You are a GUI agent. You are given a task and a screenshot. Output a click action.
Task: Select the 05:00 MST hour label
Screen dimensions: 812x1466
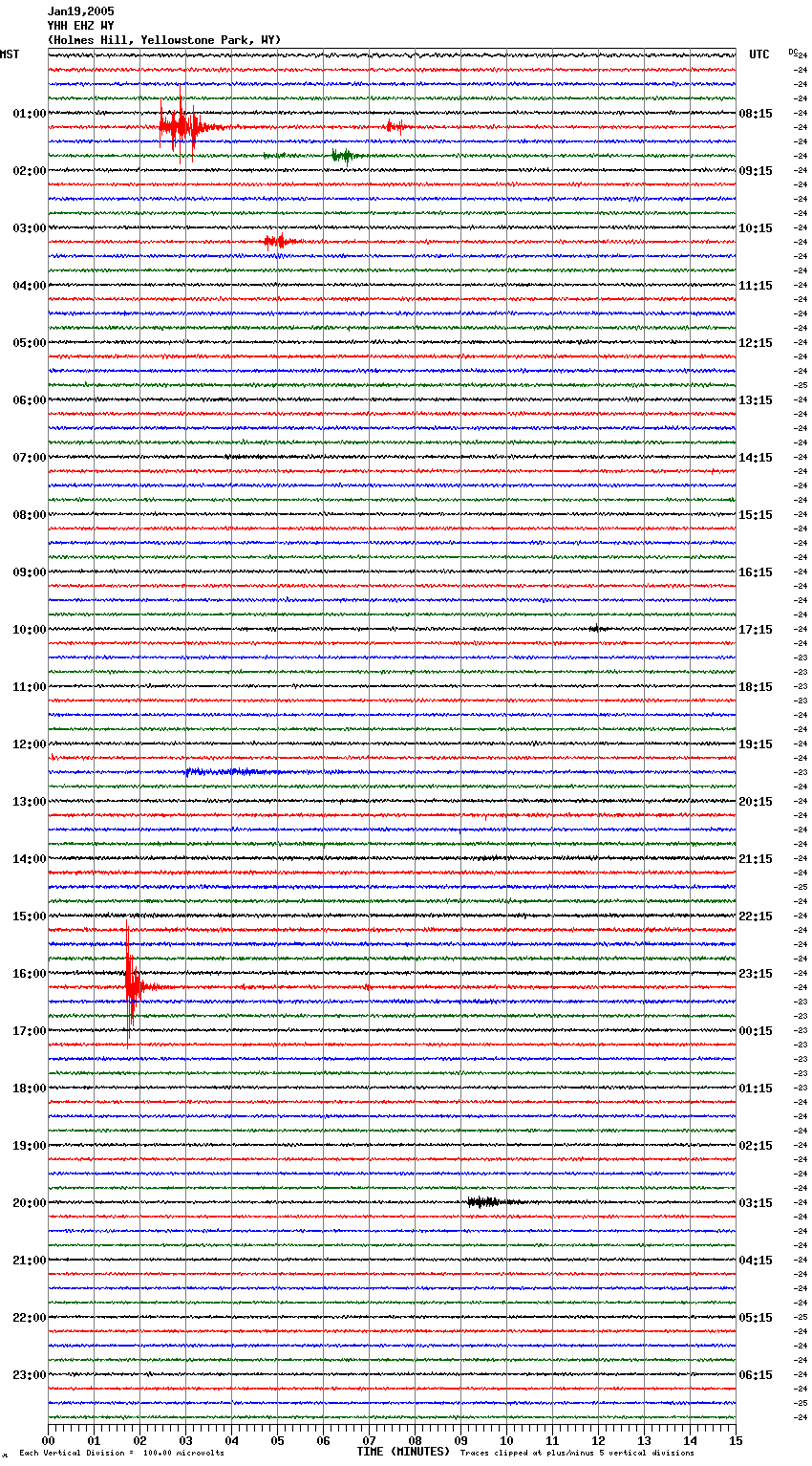click(30, 343)
